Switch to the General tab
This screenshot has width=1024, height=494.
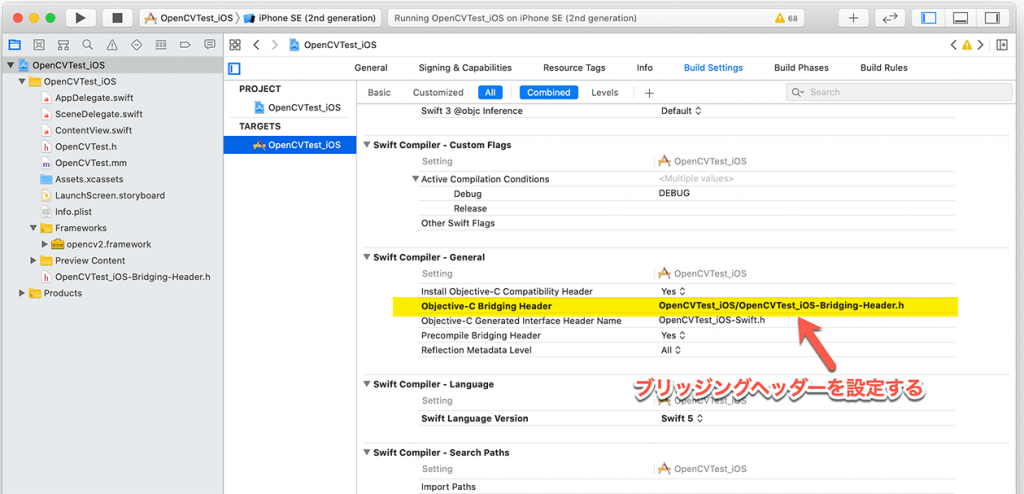(x=371, y=68)
